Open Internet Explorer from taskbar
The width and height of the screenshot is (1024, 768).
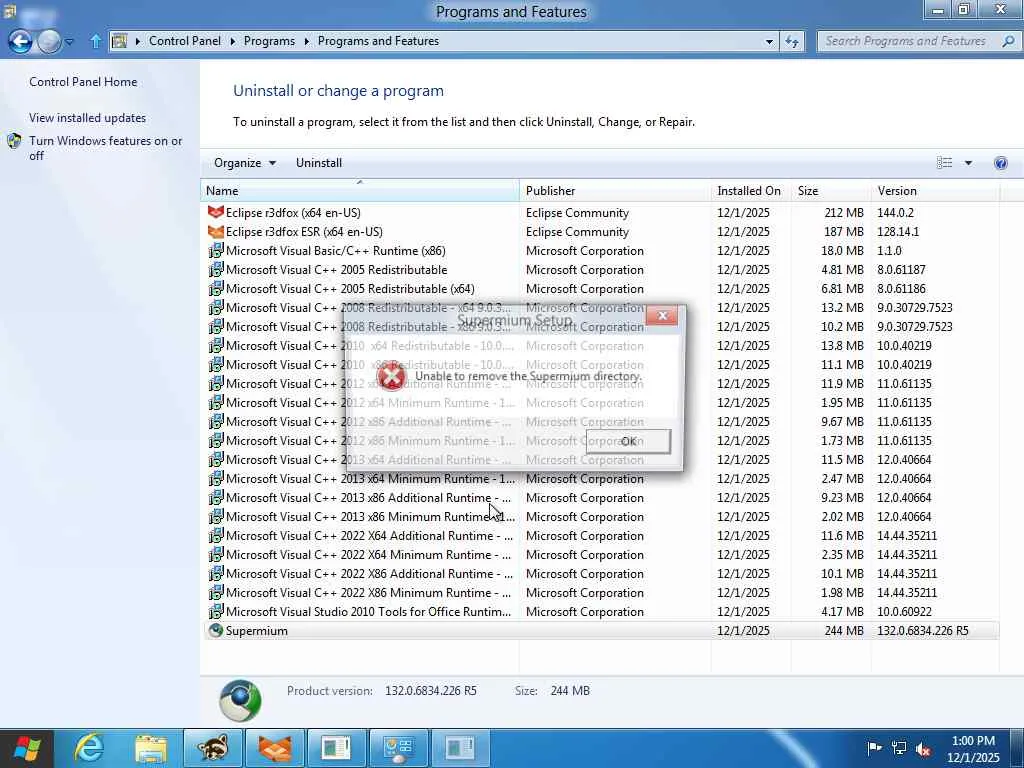(89, 748)
